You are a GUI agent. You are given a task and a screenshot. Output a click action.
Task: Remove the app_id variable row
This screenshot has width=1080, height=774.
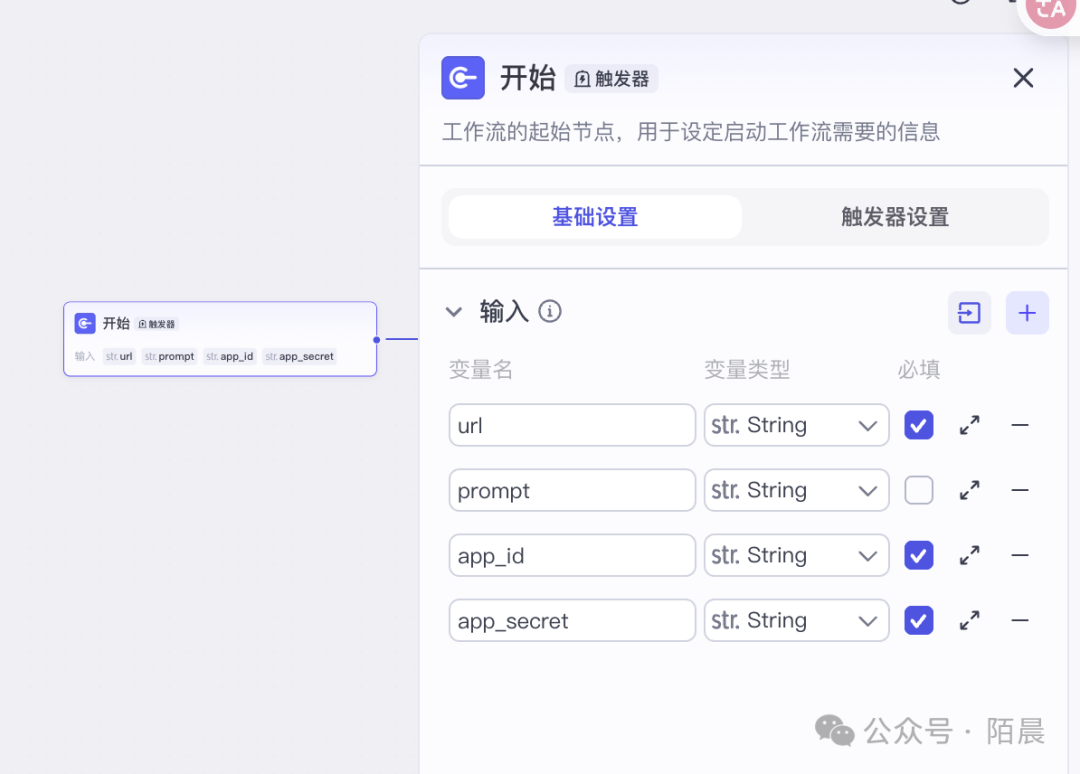(x=1020, y=555)
